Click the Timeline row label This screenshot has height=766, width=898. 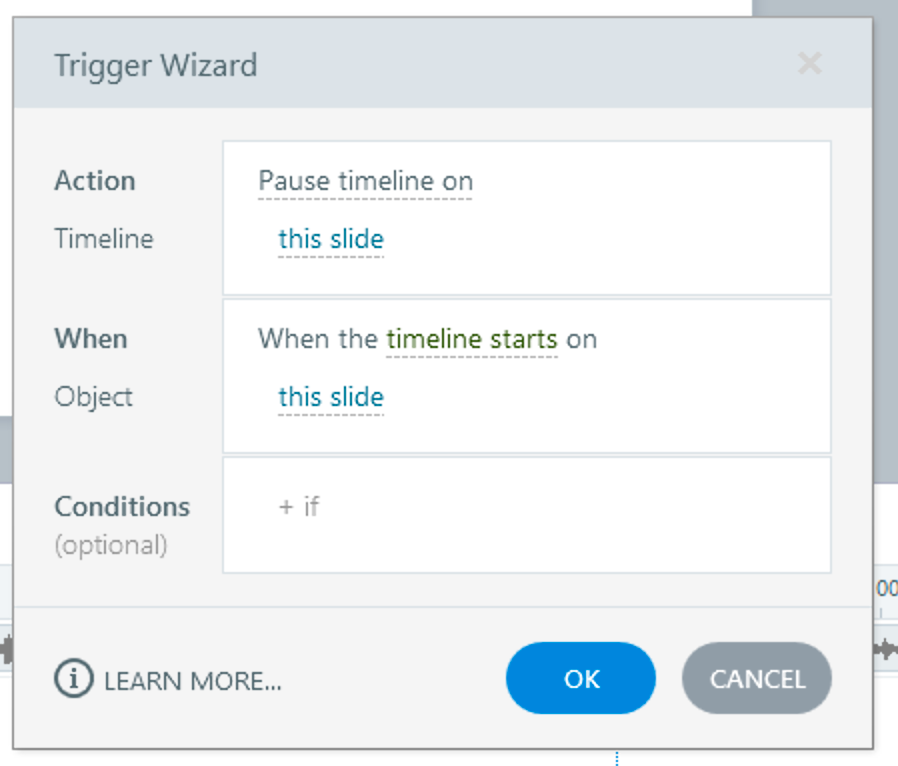[x=104, y=239]
